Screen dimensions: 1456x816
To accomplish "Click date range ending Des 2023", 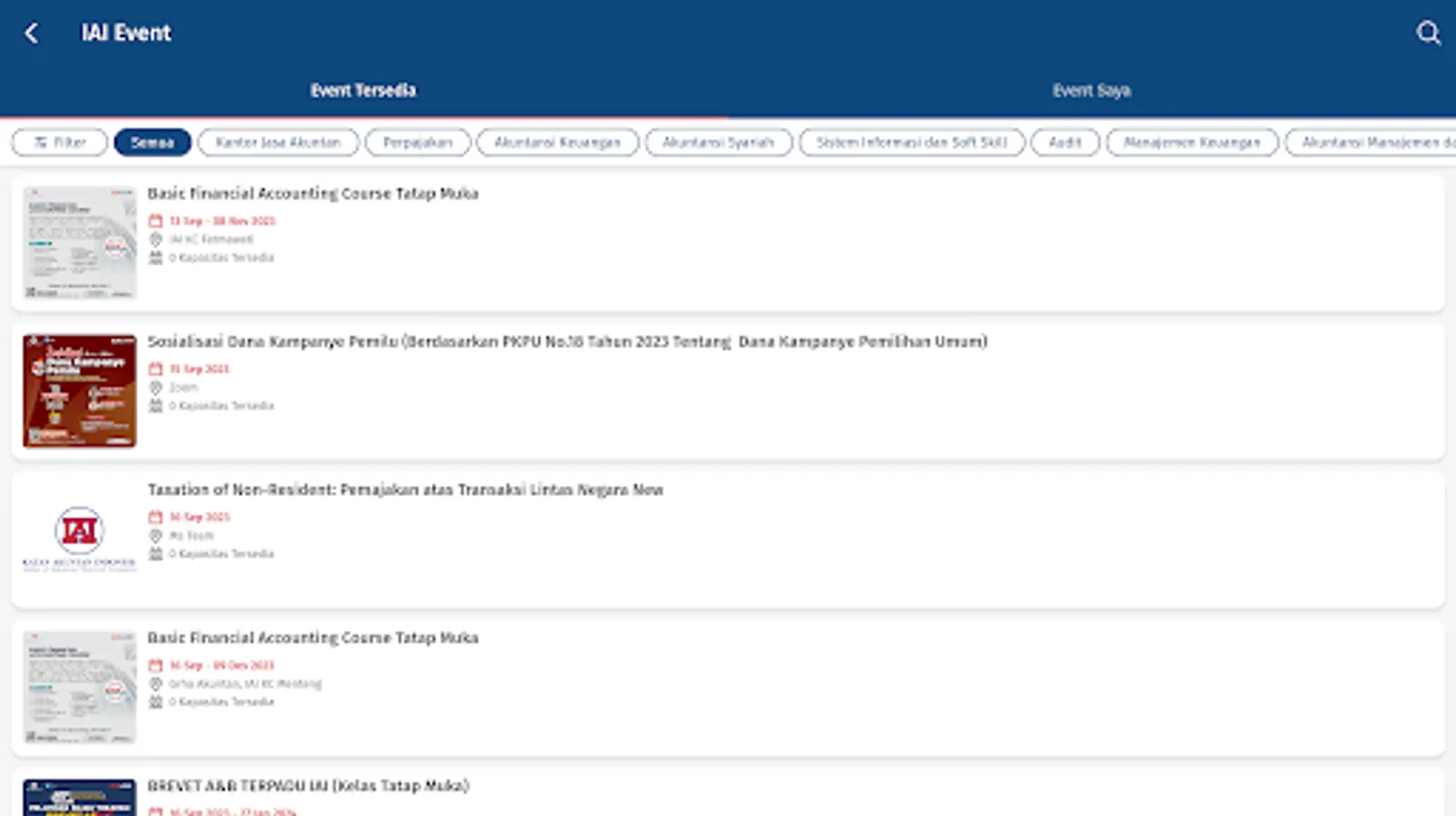I will 221,665.
